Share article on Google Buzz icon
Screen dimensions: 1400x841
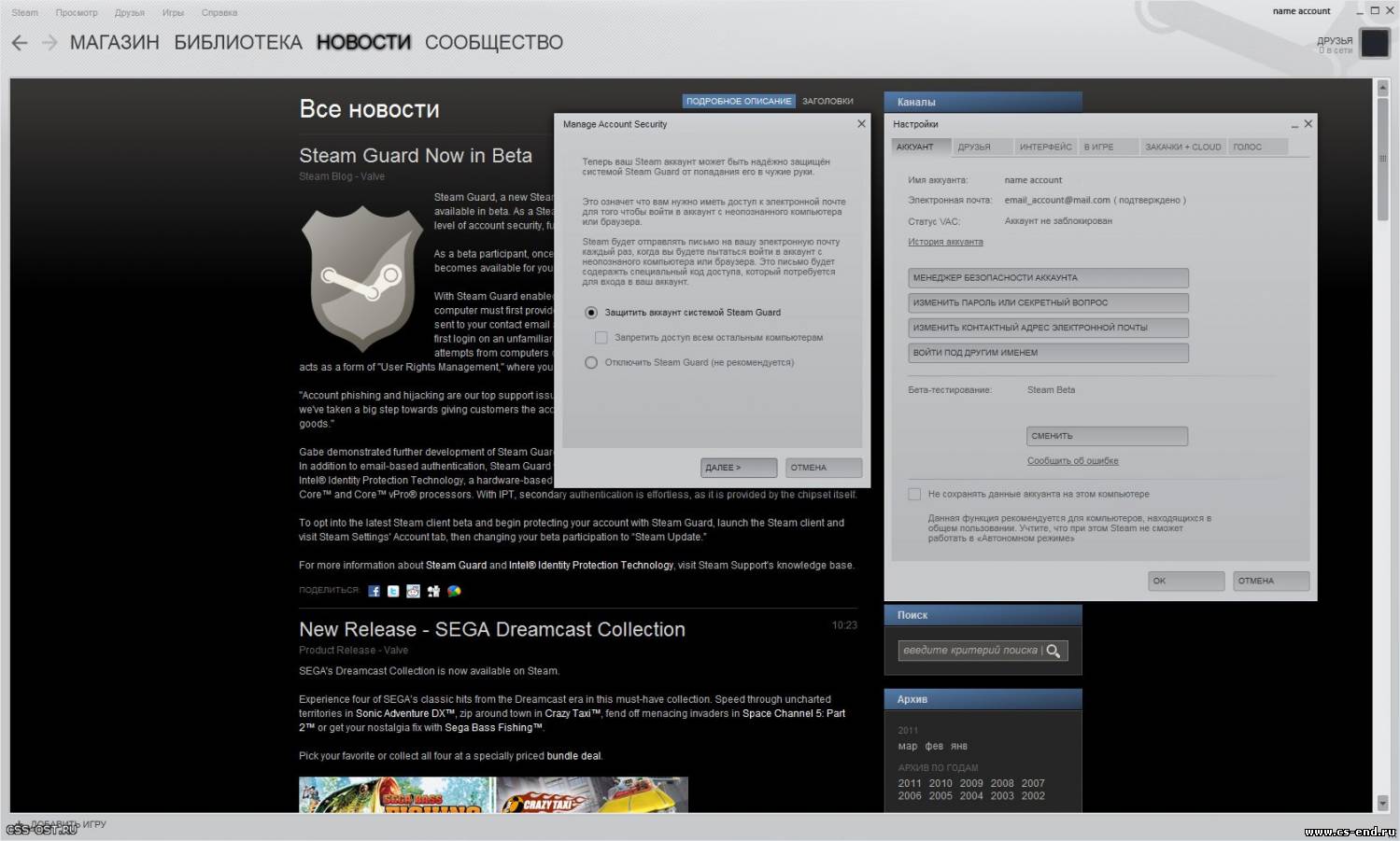pos(454,591)
